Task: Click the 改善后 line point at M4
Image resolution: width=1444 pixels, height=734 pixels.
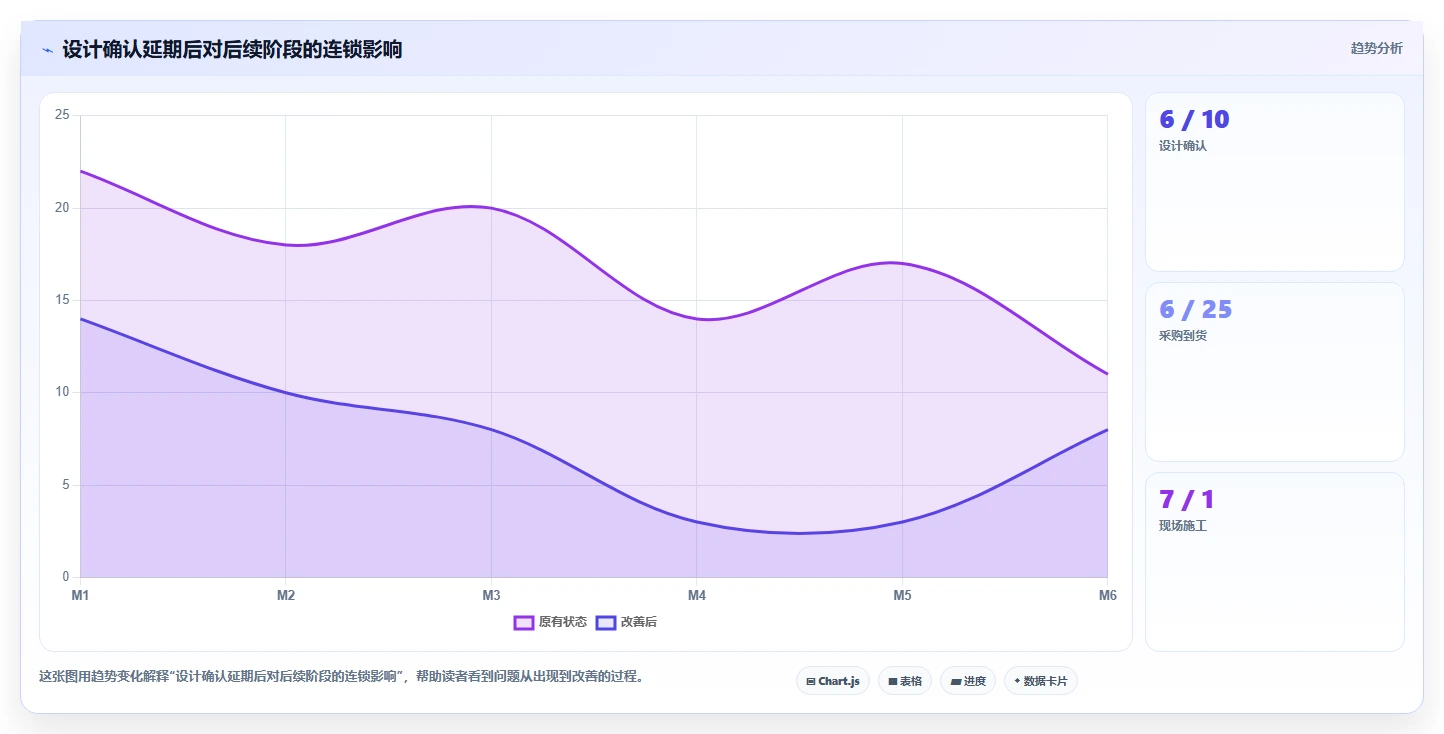Action: pyautogui.click(x=697, y=522)
